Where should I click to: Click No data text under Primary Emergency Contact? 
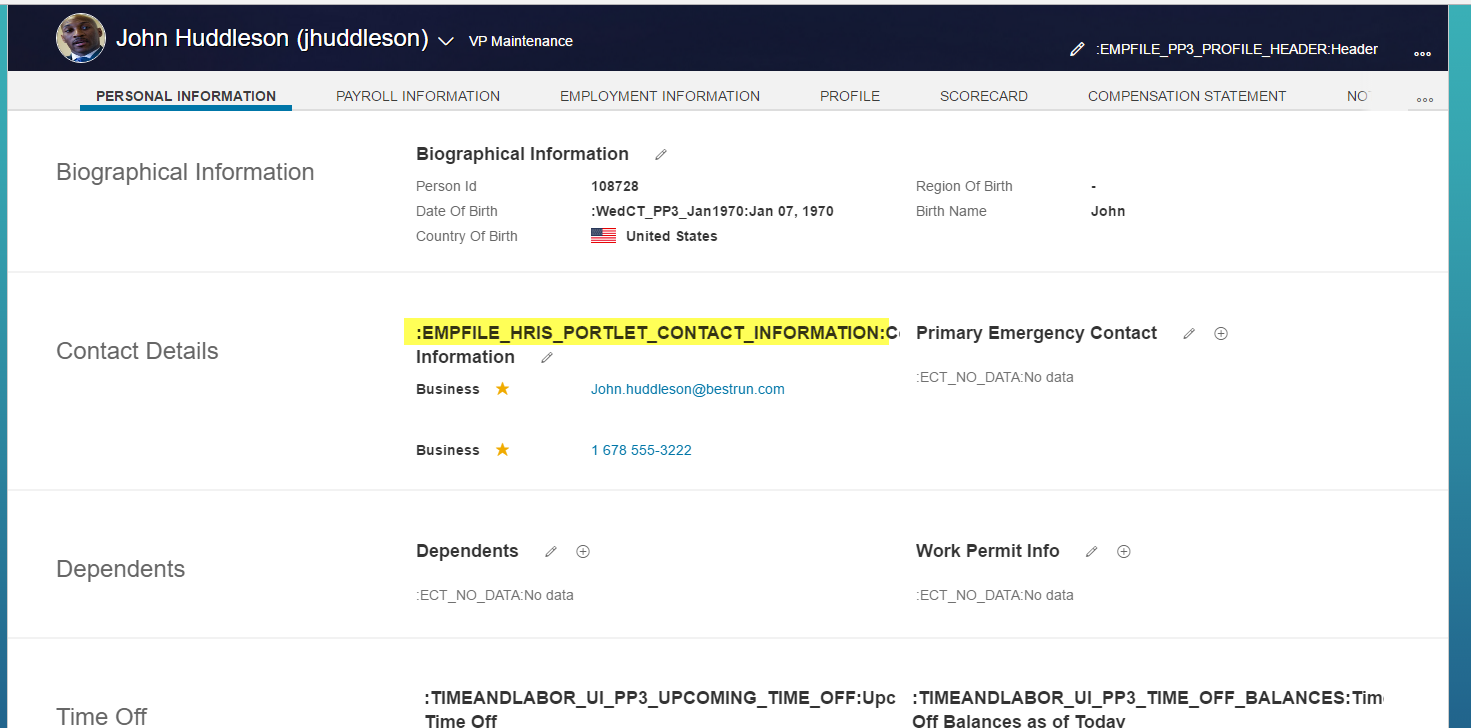[995, 377]
